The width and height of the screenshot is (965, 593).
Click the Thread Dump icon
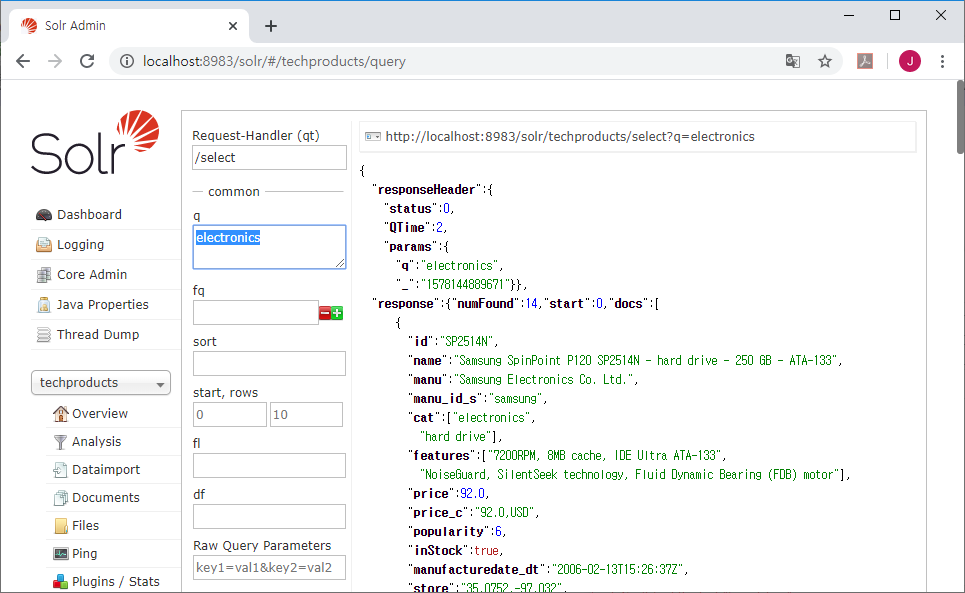point(44,335)
